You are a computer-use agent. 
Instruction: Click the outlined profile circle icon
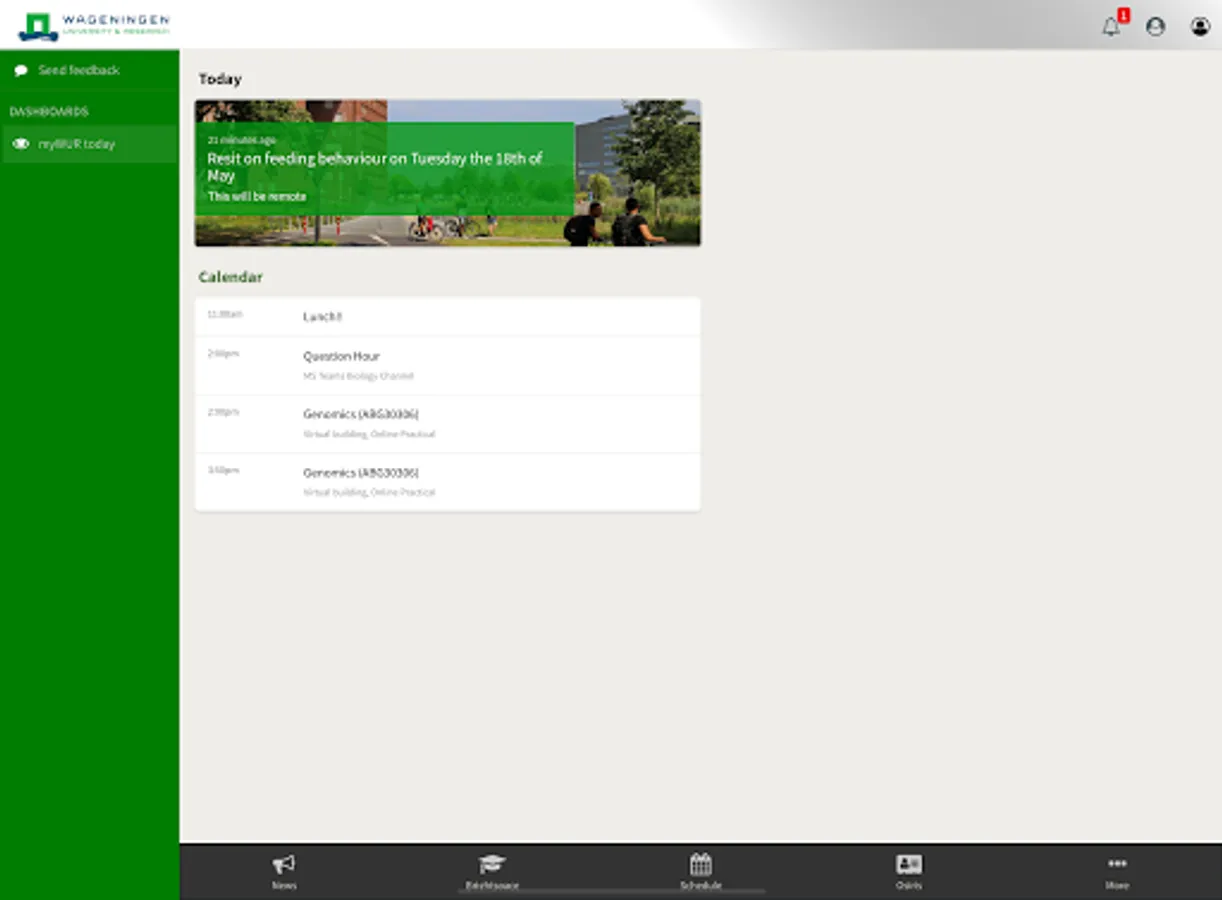(x=1156, y=27)
